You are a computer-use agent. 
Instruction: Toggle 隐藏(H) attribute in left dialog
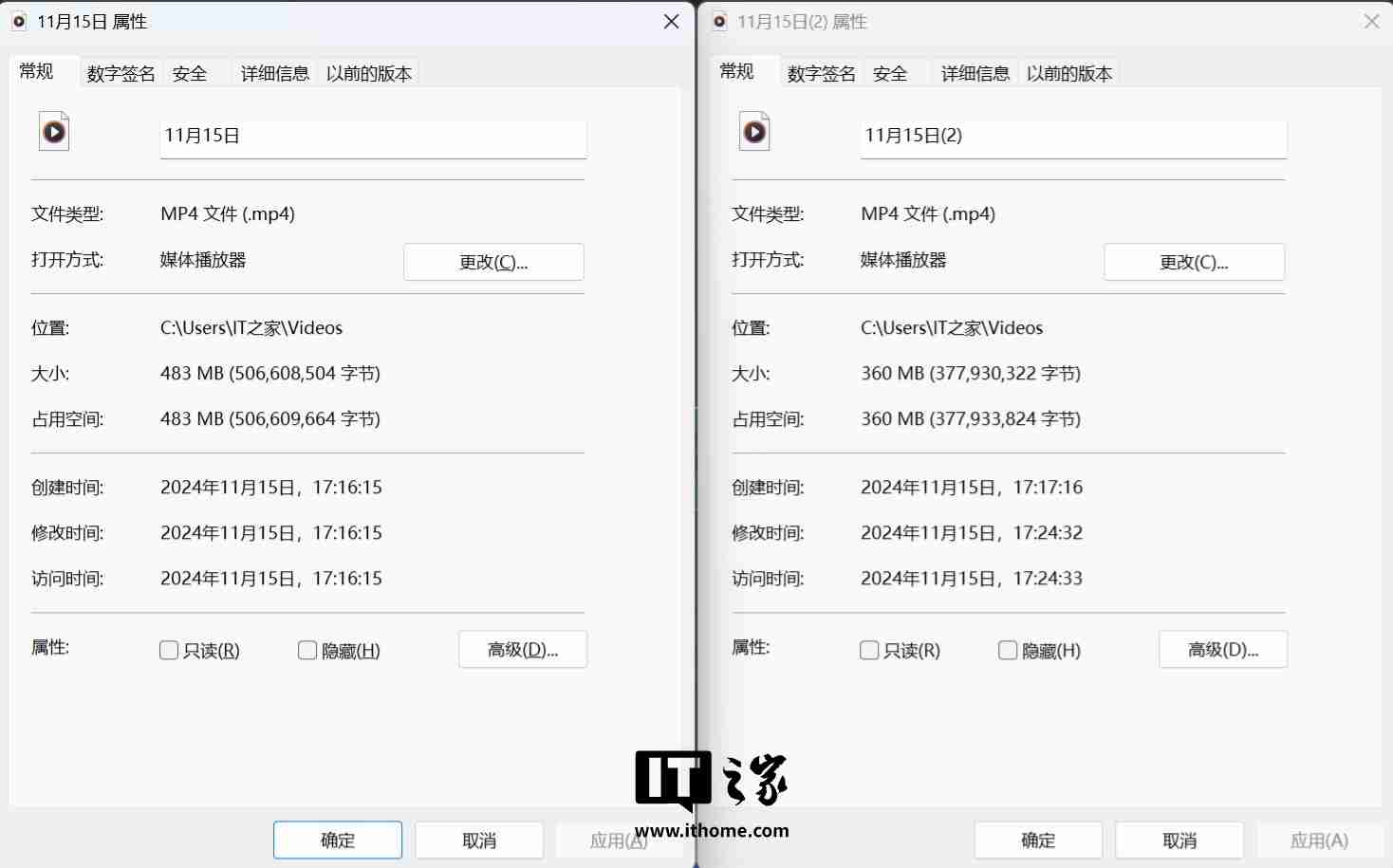[306, 651]
